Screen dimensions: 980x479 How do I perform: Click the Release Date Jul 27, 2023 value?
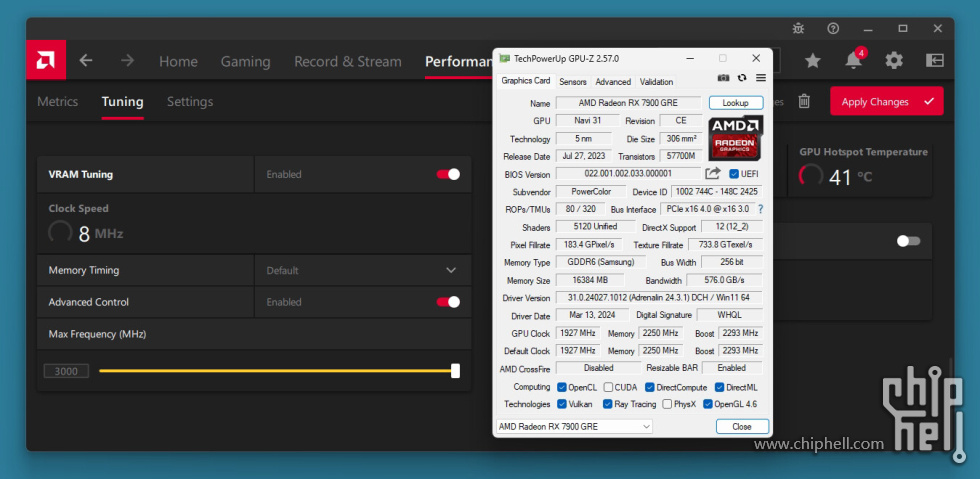coord(584,156)
